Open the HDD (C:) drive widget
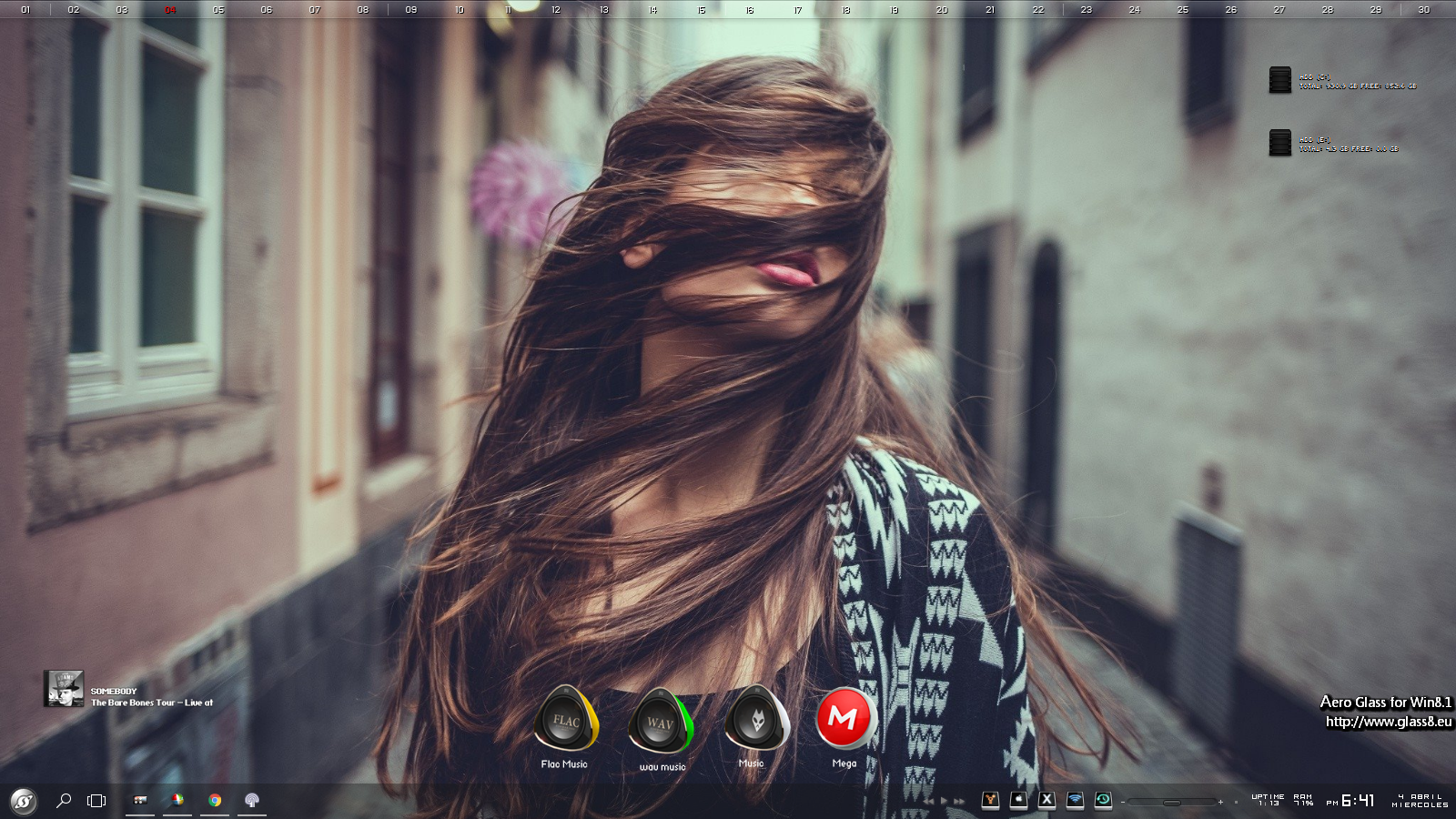This screenshot has height=819, width=1456. pyautogui.click(x=1280, y=80)
